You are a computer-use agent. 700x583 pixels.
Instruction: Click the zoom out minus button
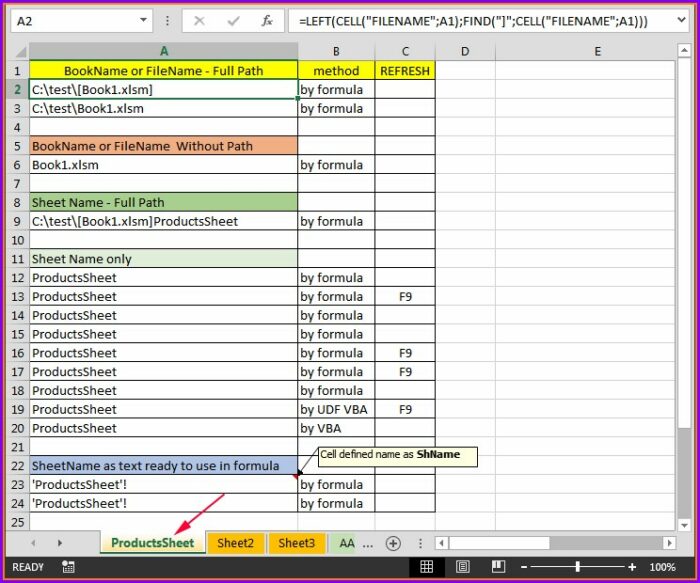[x=524, y=567]
